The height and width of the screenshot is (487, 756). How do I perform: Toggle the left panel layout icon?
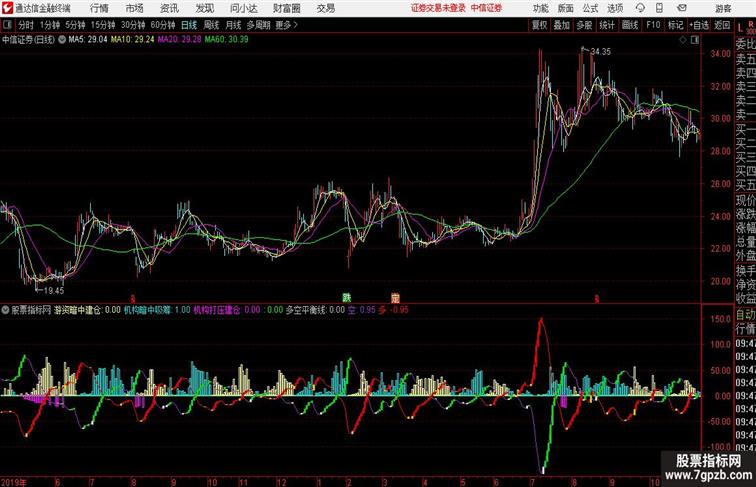7,25
